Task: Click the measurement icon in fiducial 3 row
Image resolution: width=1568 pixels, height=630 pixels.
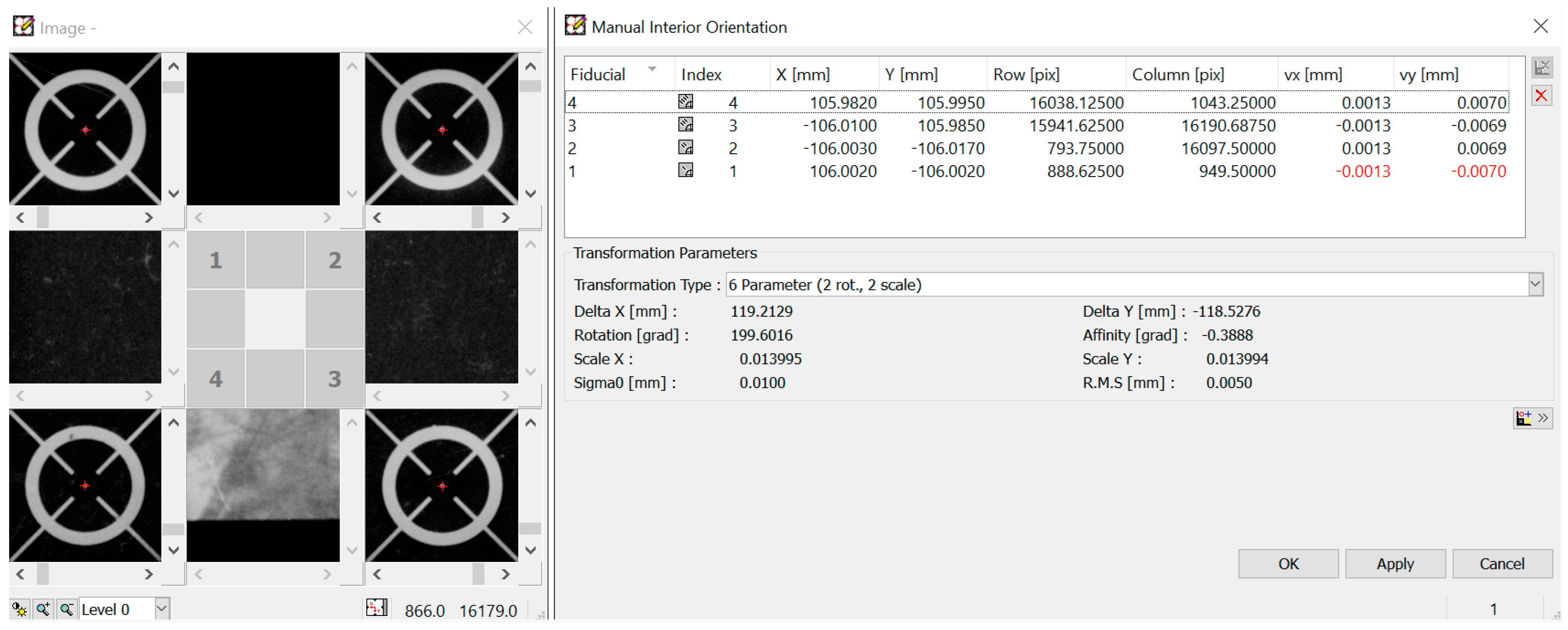Action: coord(686,124)
